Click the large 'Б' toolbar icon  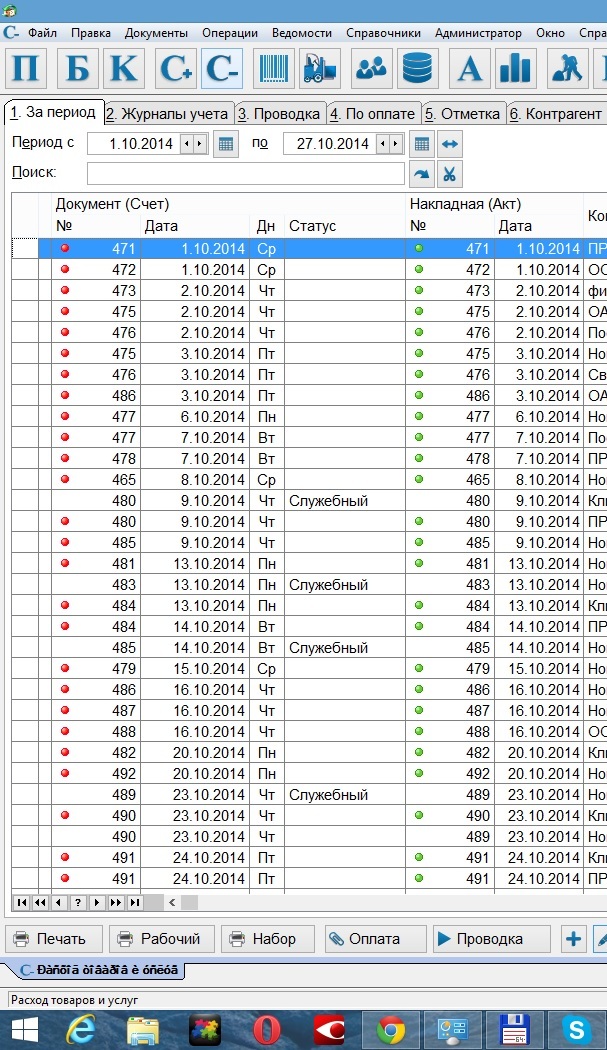click(77, 68)
